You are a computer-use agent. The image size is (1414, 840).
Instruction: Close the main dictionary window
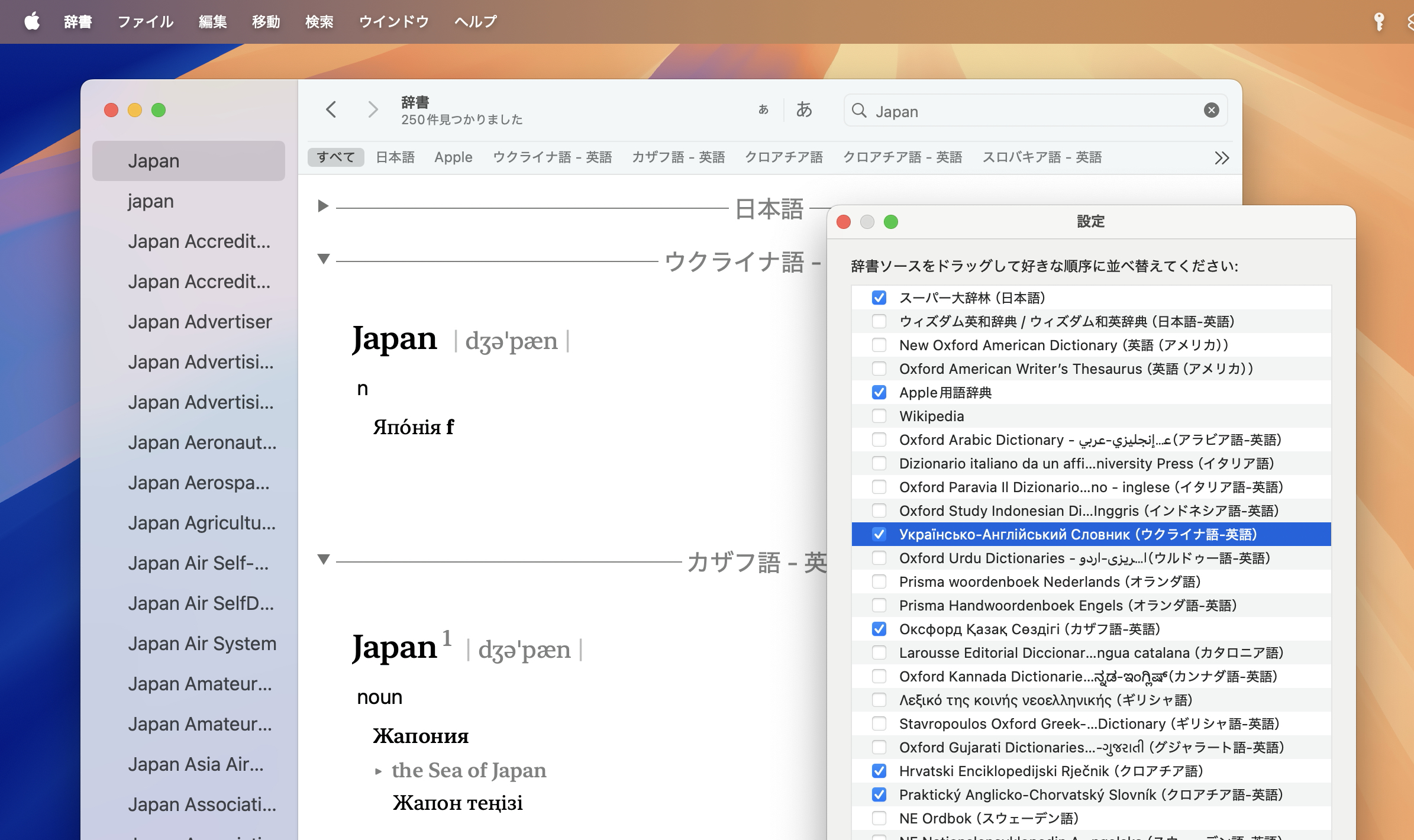tap(111, 110)
